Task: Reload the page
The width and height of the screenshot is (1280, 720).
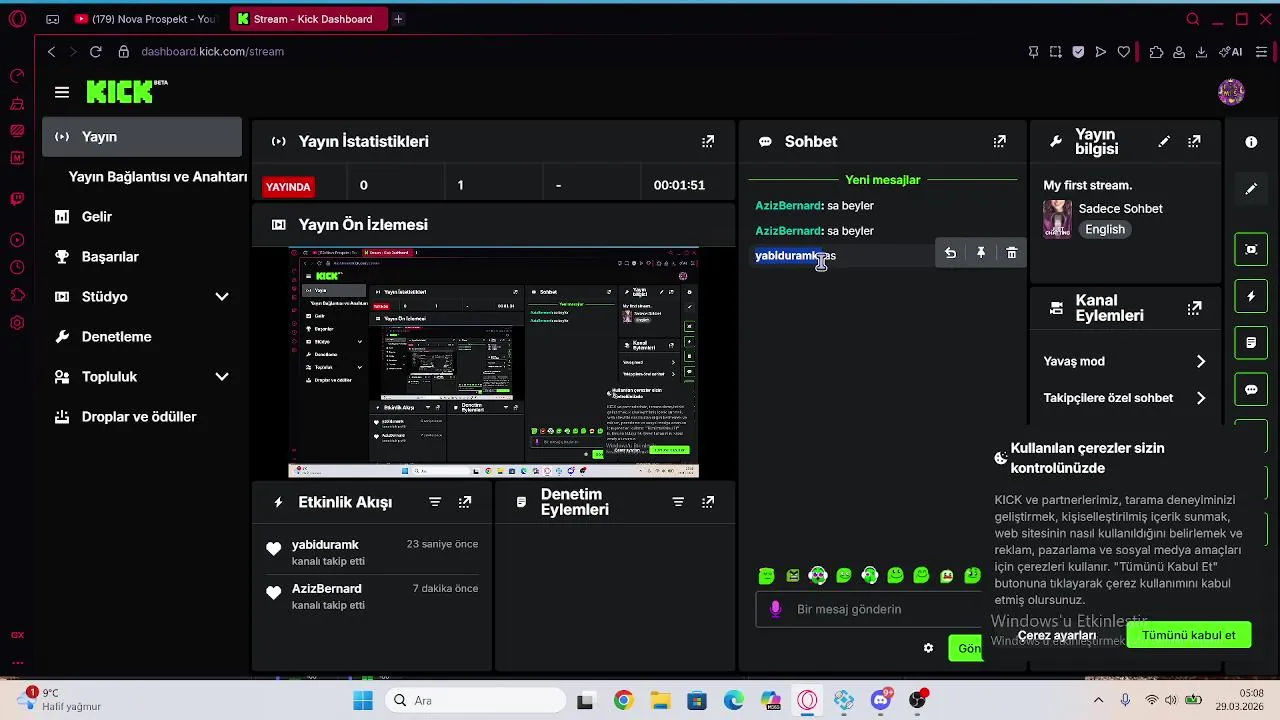Action: [x=96, y=52]
